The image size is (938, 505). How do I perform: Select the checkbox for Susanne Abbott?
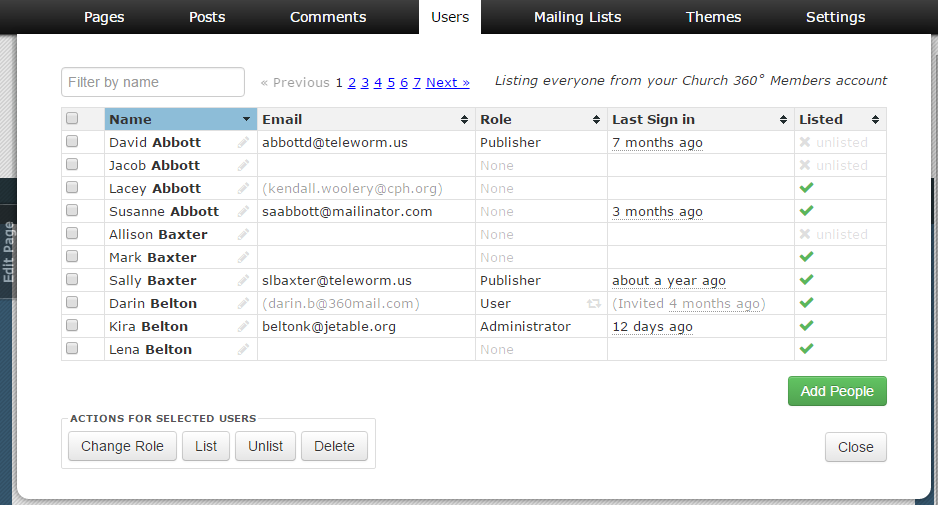click(72, 211)
